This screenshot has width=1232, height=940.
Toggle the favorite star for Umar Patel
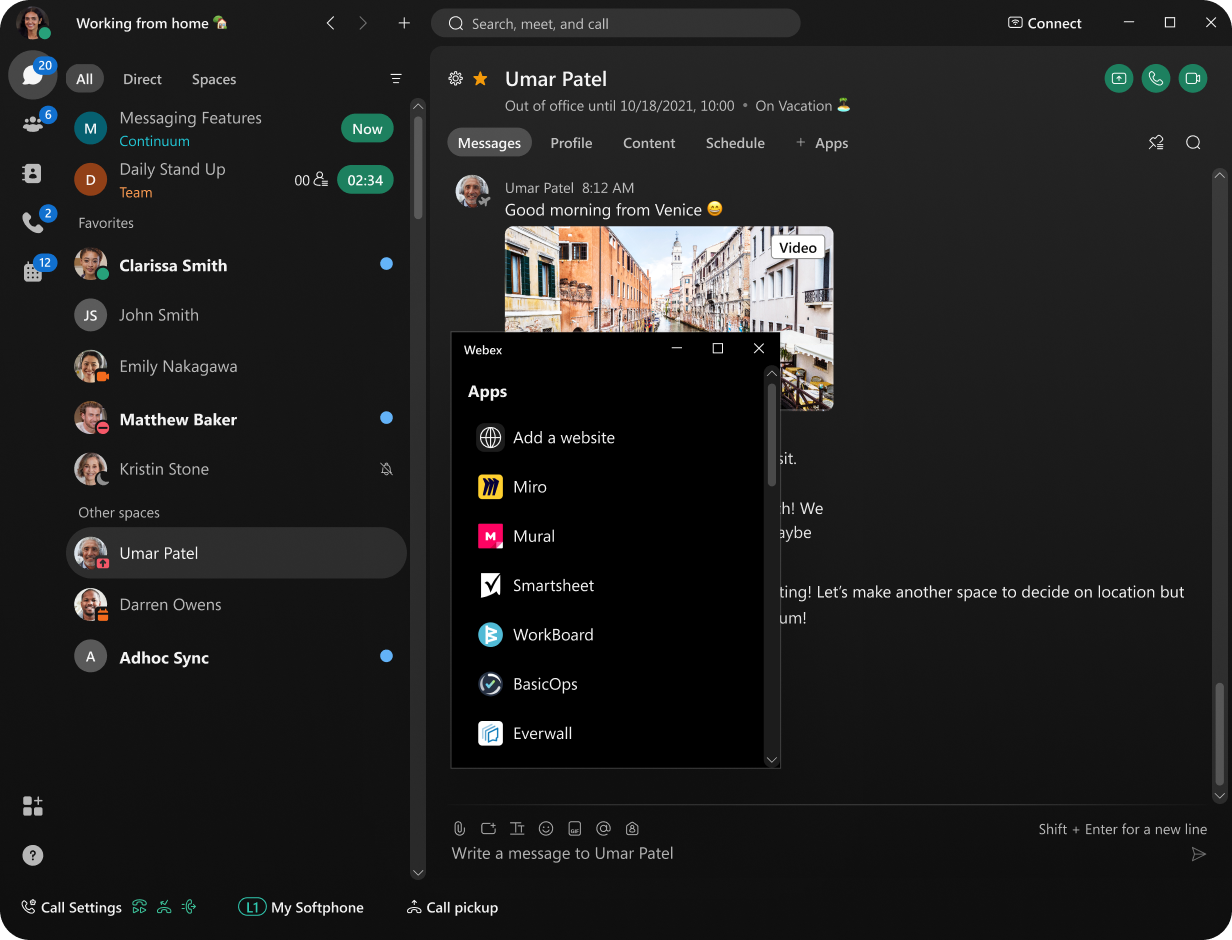tap(480, 78)
